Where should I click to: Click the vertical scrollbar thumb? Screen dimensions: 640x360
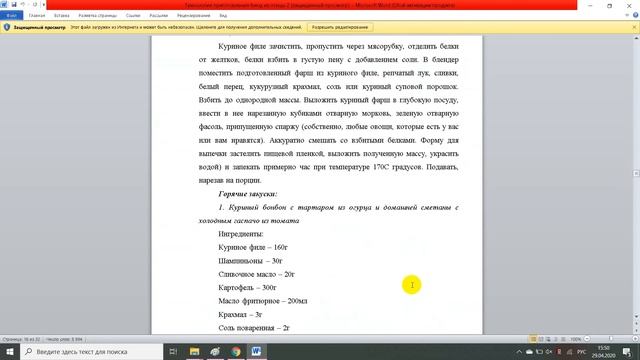[636, 173]
